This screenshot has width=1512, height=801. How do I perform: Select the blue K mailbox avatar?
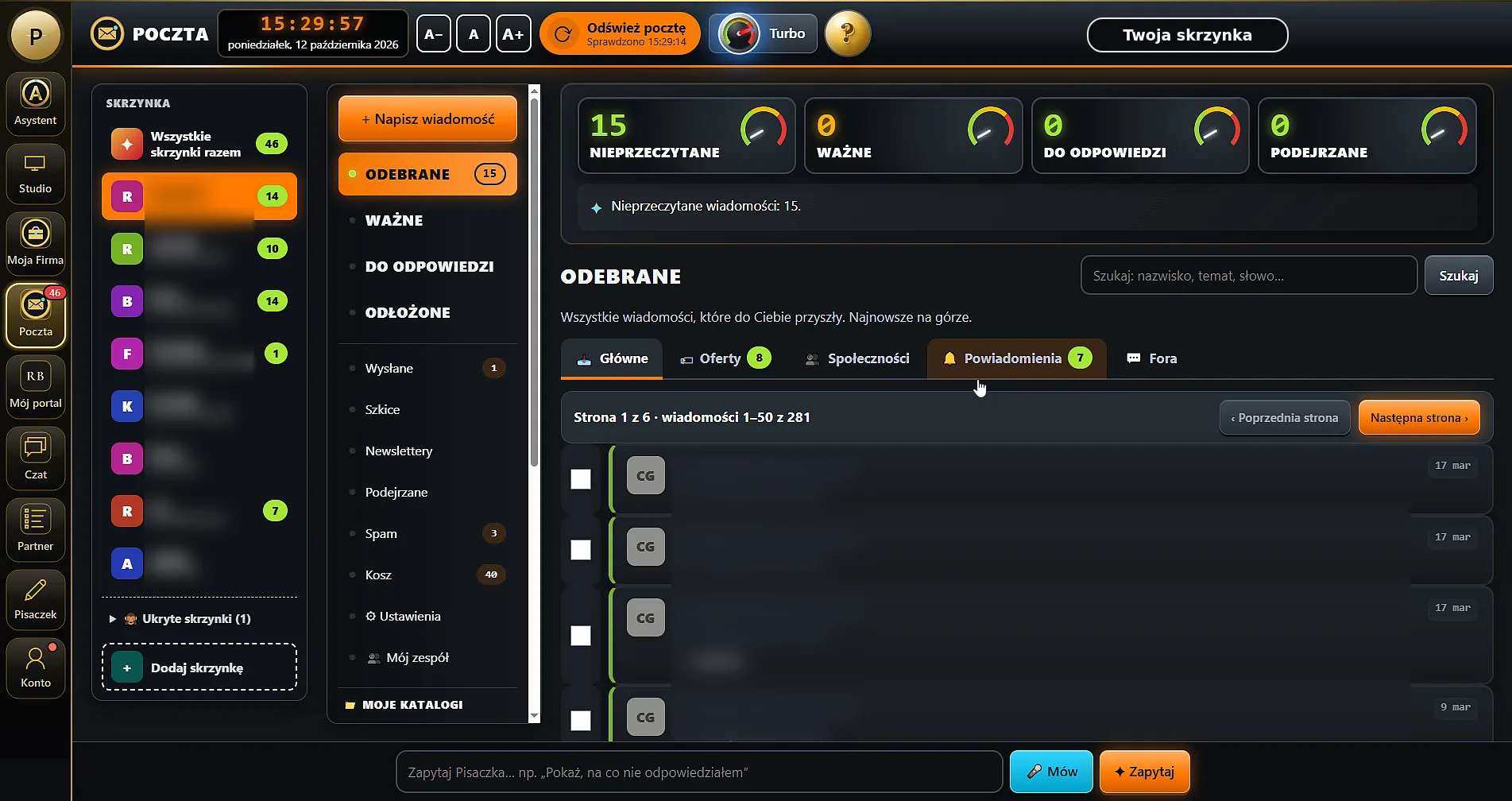click(x=127, y=406)
